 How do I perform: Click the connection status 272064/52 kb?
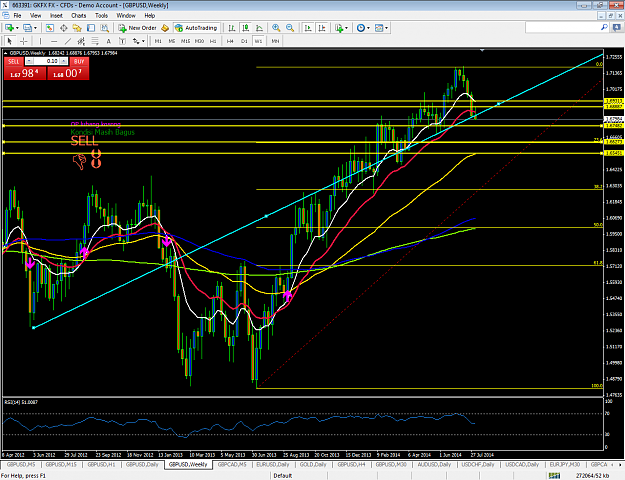[x=592, y=476]
